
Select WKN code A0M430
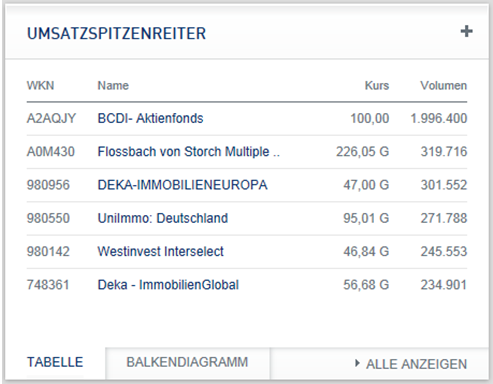click(51, 152)
